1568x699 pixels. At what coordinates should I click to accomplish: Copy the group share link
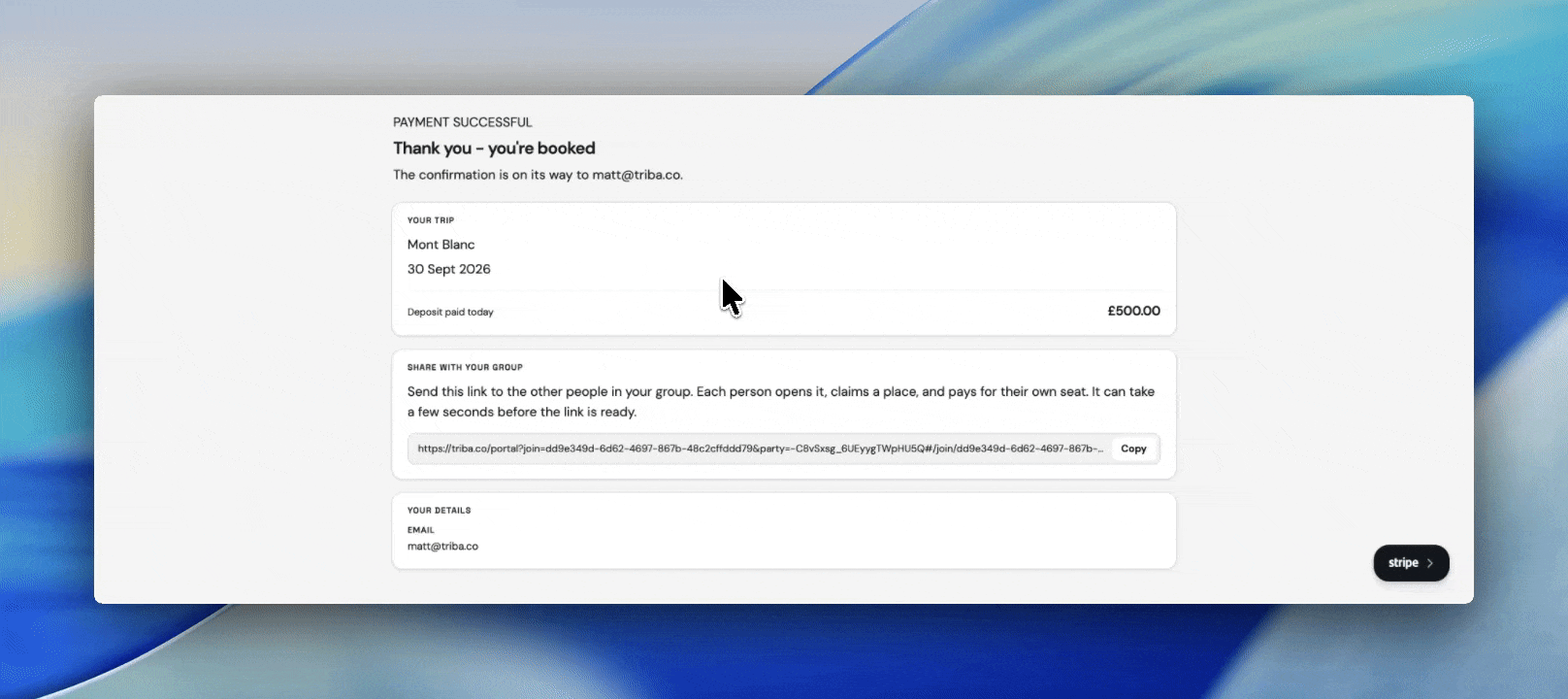tap(1133, 449)
